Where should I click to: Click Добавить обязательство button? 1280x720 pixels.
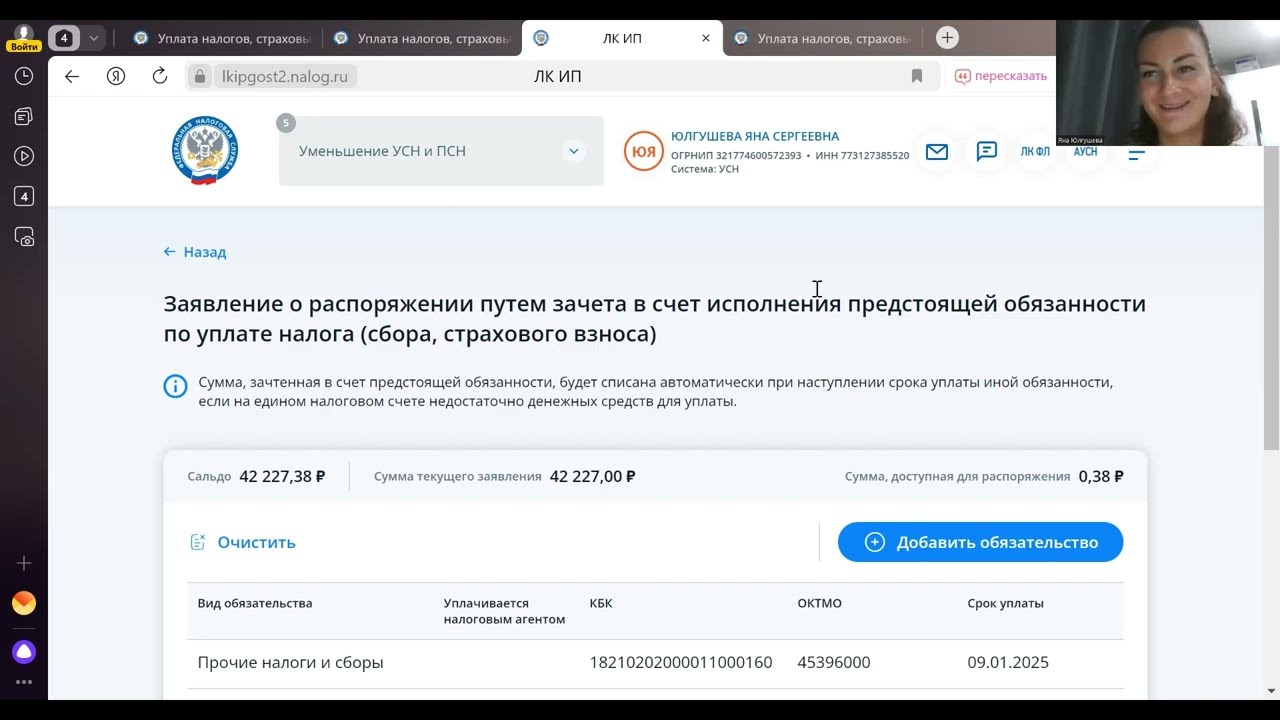(x=980, y=542)
